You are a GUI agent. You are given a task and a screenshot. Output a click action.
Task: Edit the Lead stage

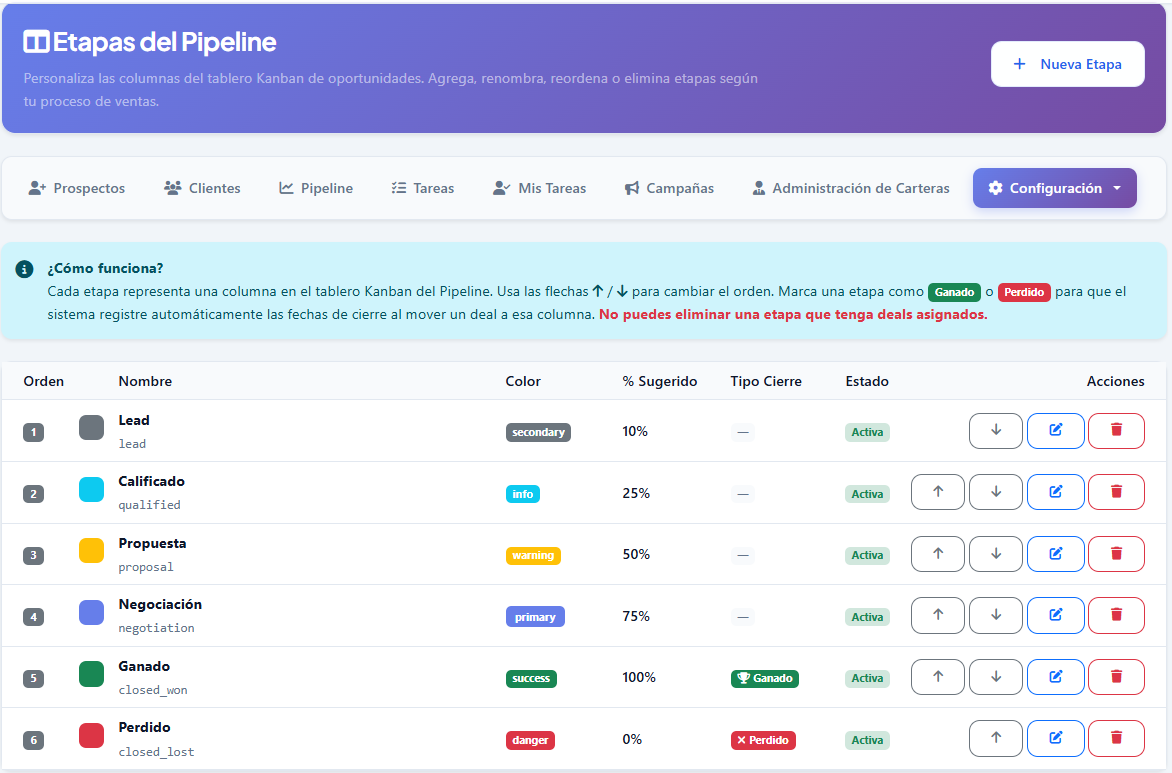[1055, 431]
